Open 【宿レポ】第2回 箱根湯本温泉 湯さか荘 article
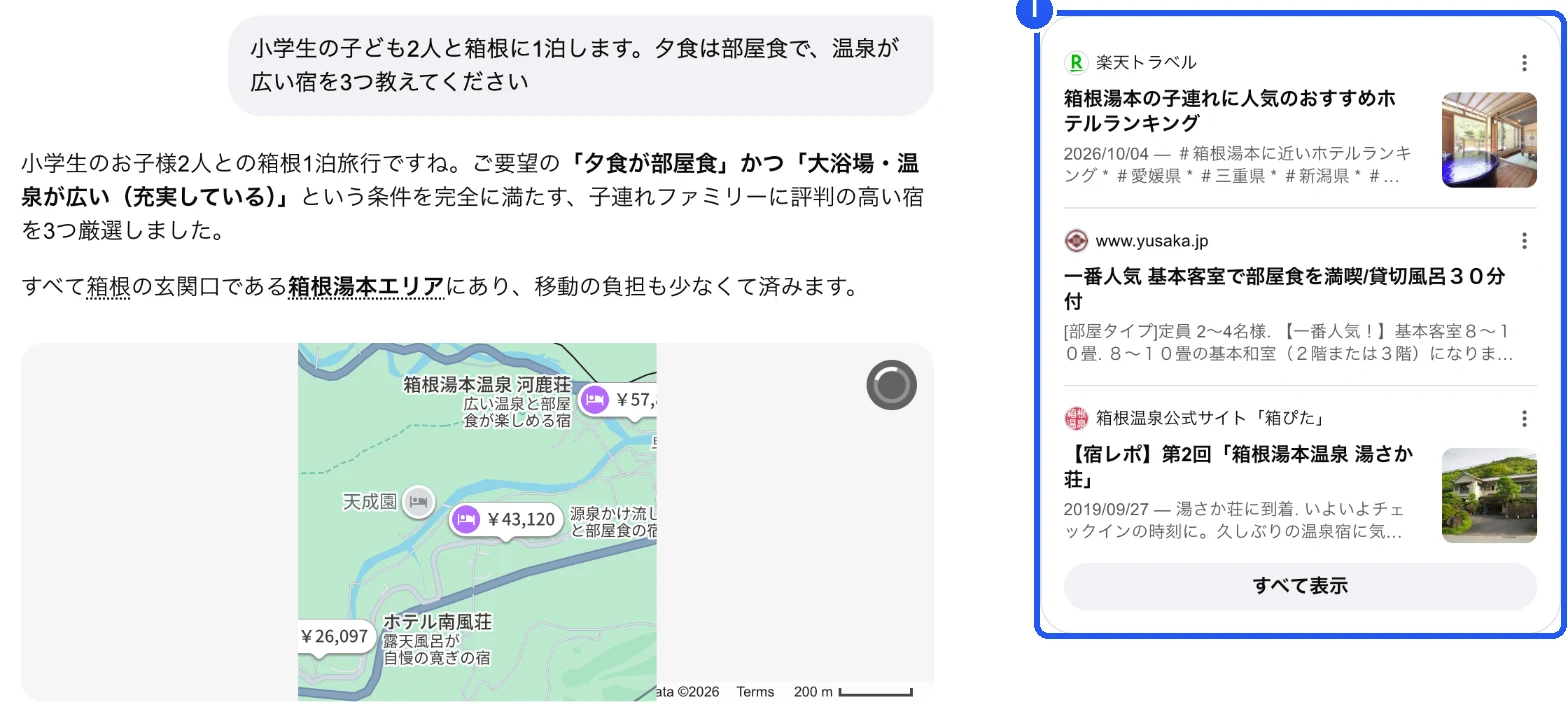The height and width of the screenshot is (714, 1568). (x=1239, y=466)
